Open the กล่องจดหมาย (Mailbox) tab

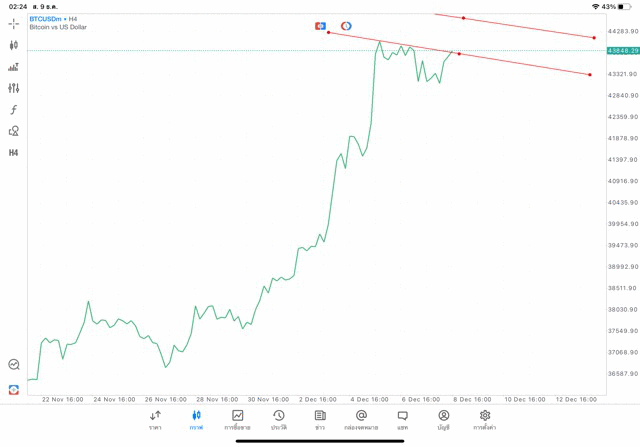(x=361, y=420)
